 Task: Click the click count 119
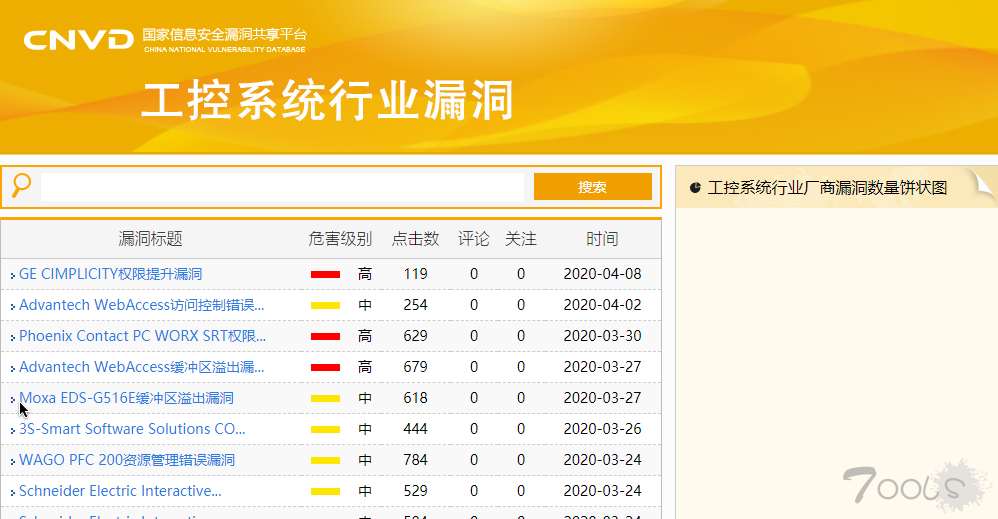(x=416, y=274)
